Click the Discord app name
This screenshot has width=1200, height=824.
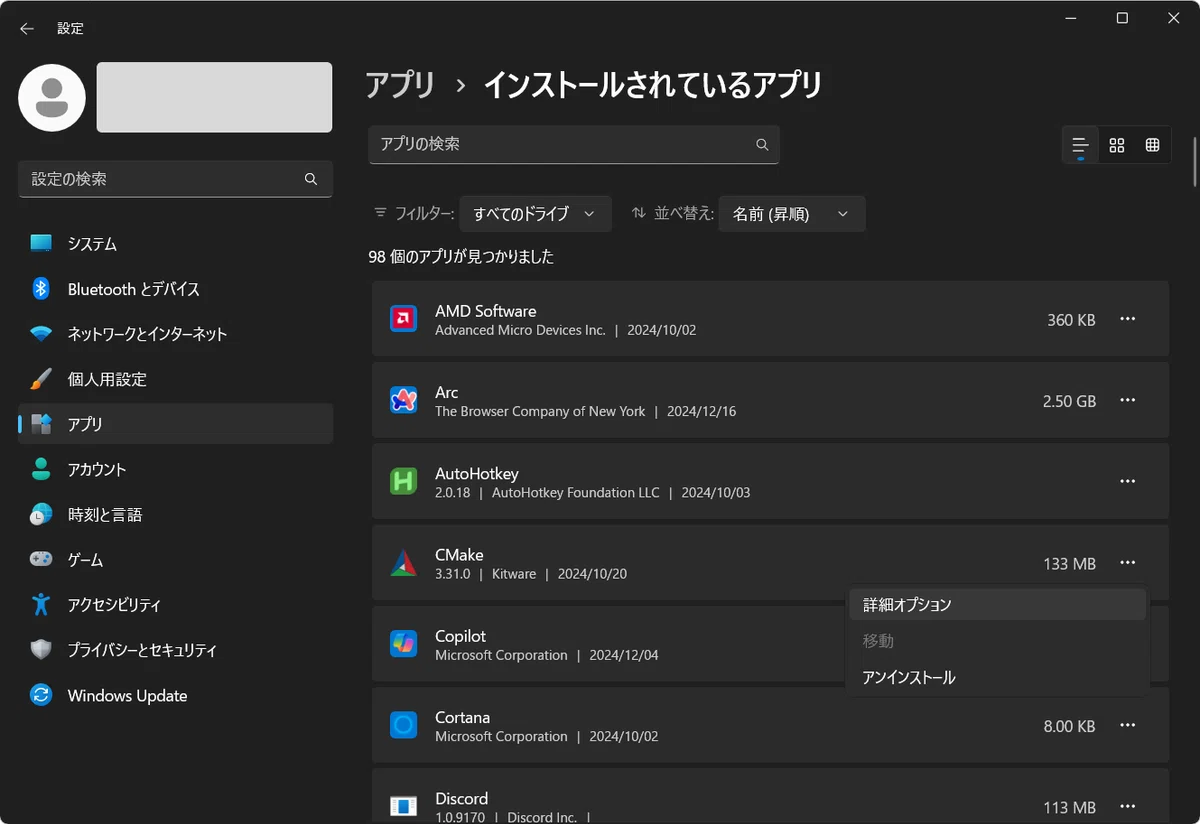click(461, 798)
